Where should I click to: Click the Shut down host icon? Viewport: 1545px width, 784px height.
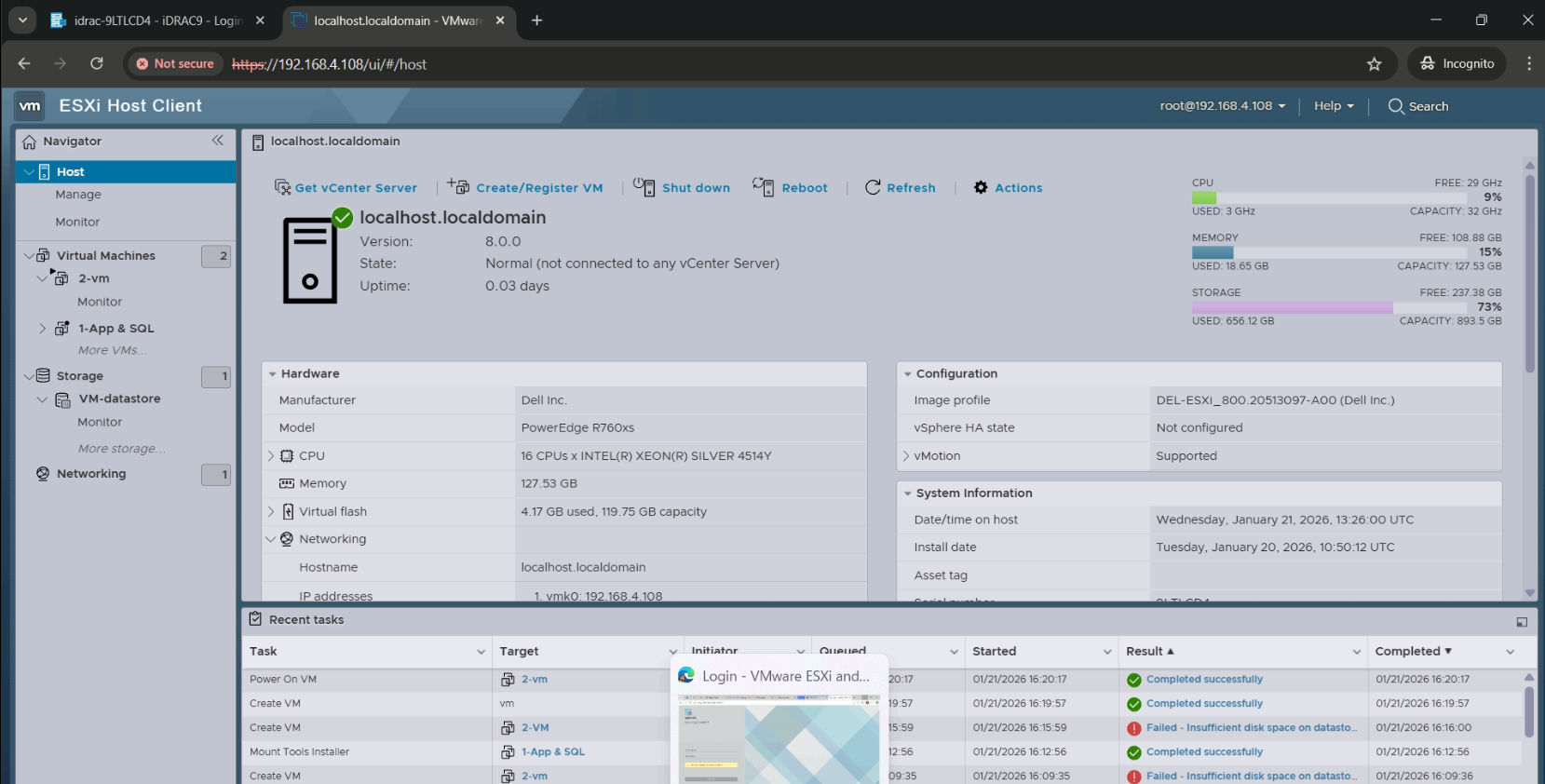(x=644, y=187)
